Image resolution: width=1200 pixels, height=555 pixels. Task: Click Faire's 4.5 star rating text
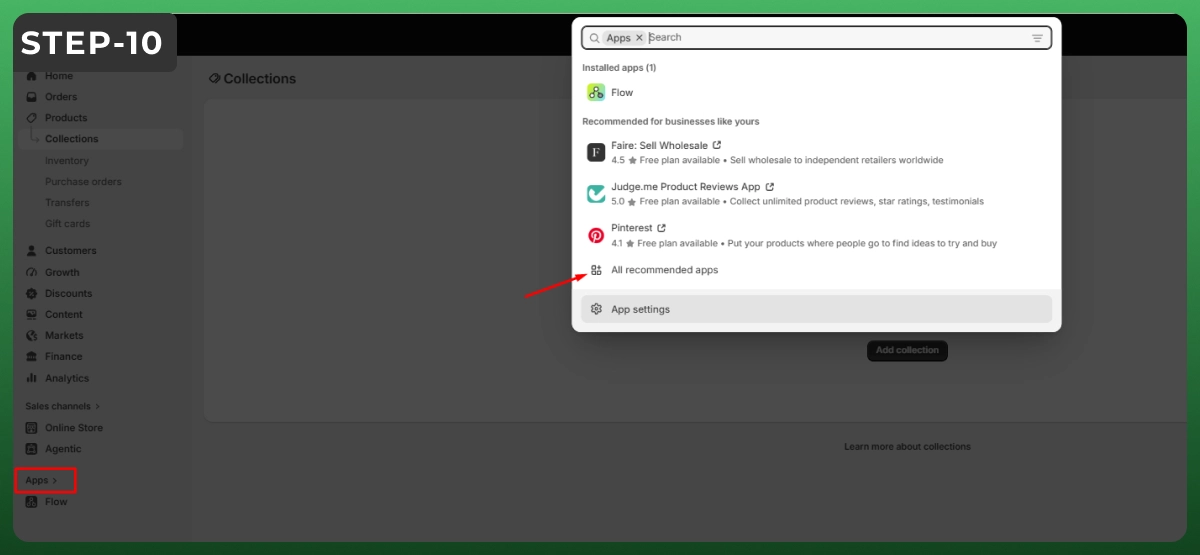click(x=618, y=160)
